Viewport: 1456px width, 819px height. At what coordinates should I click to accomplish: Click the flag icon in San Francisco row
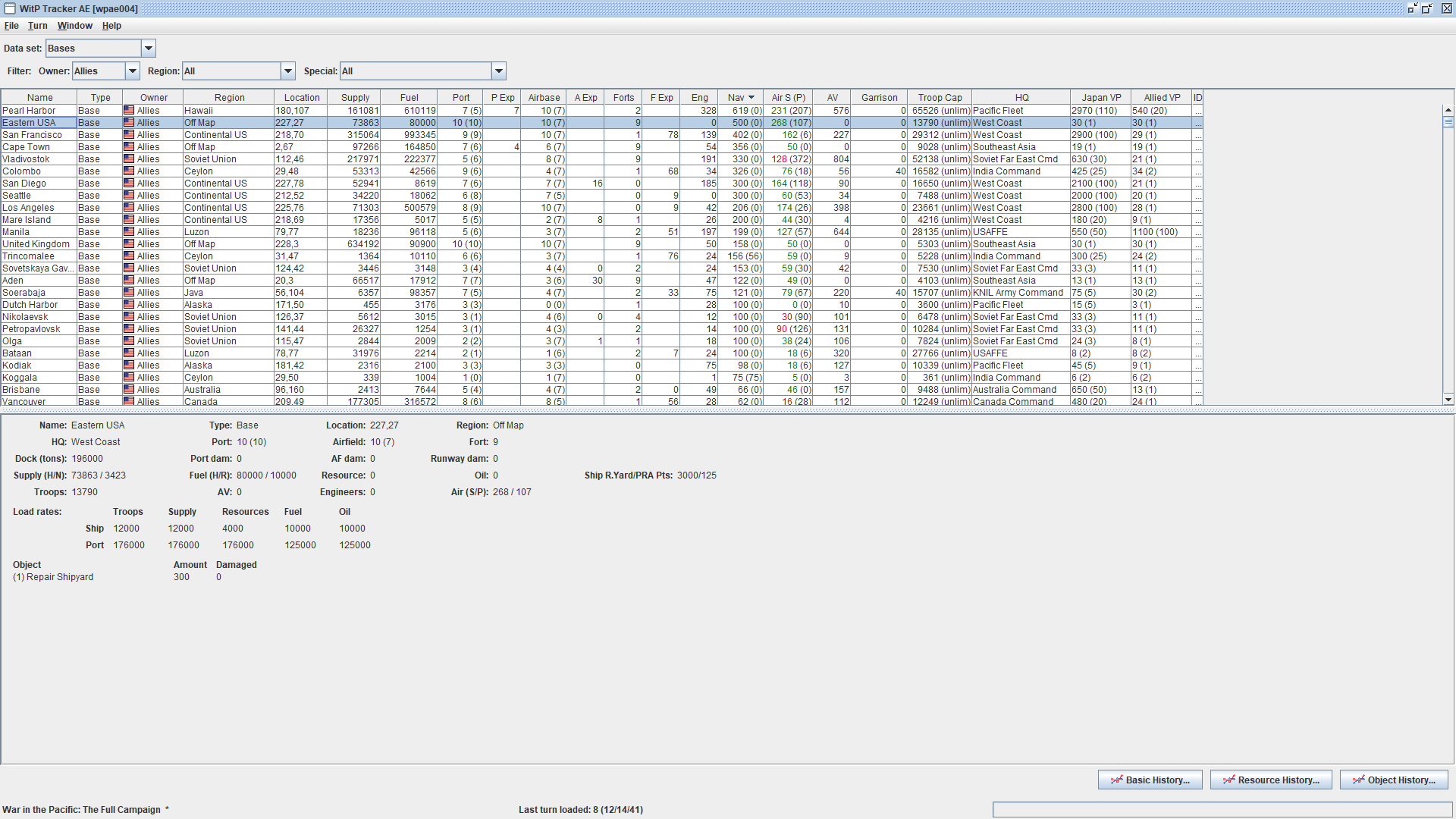tap(129, 135)
